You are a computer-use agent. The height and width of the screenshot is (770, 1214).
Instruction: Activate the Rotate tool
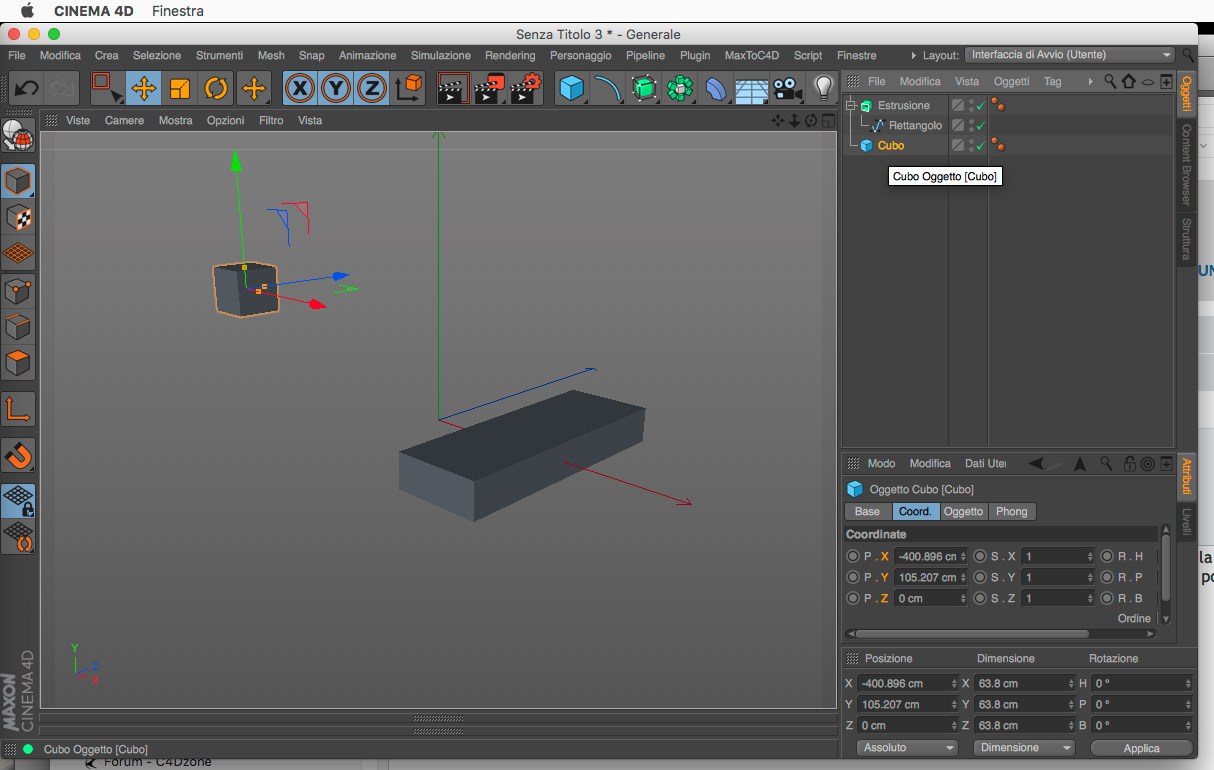pos(216,88)
